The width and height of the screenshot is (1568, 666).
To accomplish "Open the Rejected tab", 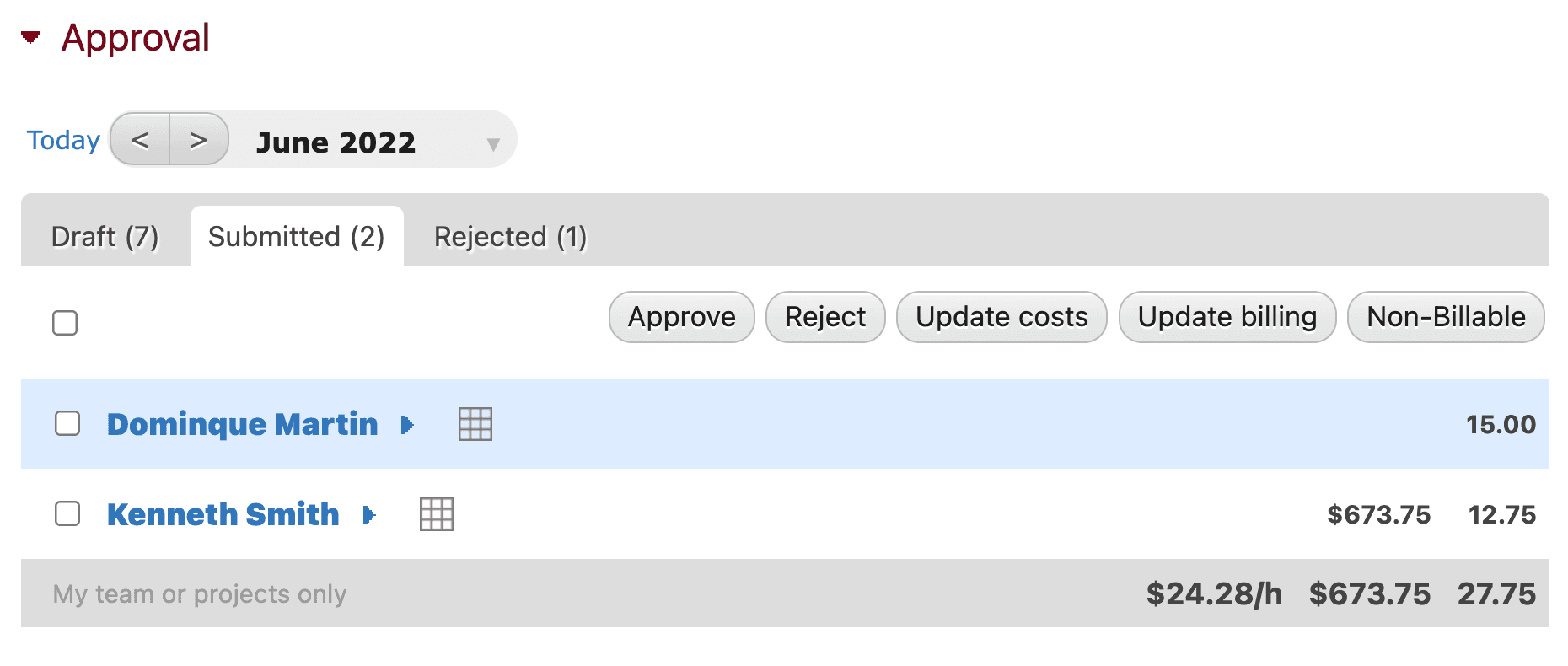I will 510,237.
